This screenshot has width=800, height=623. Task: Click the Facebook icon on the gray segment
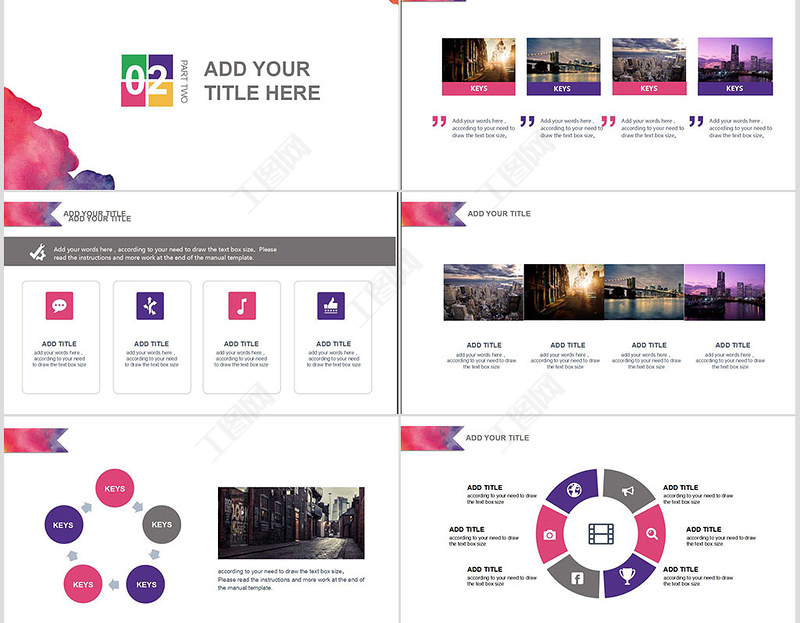coord(577,578)
